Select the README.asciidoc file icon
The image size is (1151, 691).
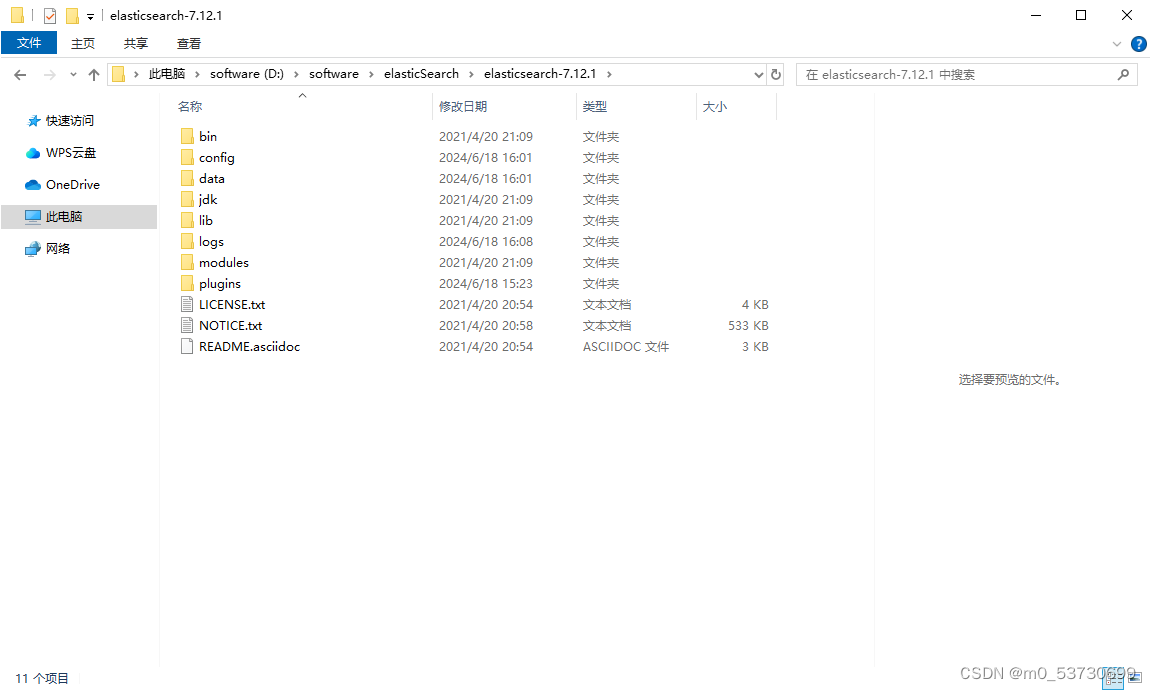point(187,346)
